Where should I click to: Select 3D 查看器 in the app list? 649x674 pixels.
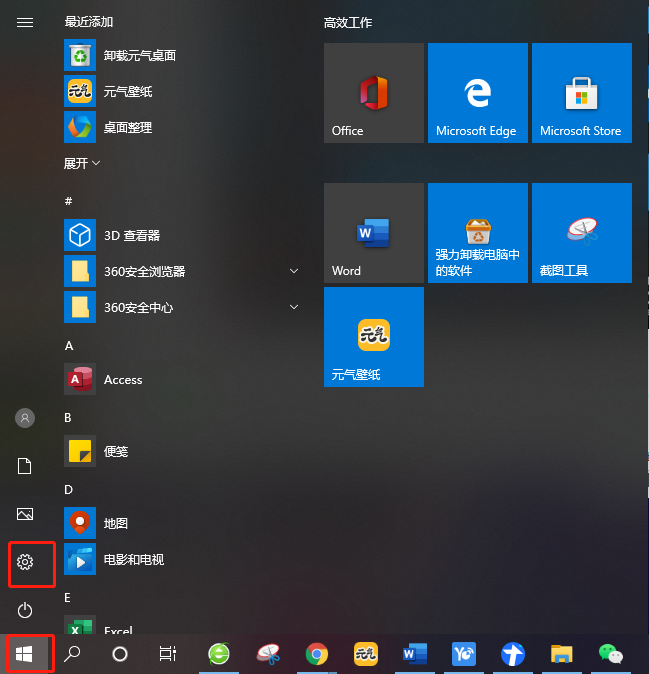pyautogui.click(x=131, y=235)
